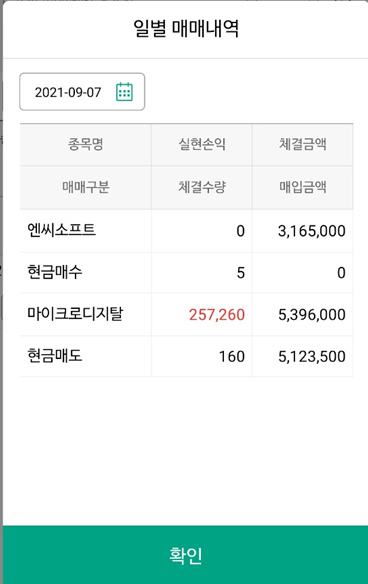Click the 매입금액 header cell
Viewport: 368px width, 584px height.
click(303, 187)
